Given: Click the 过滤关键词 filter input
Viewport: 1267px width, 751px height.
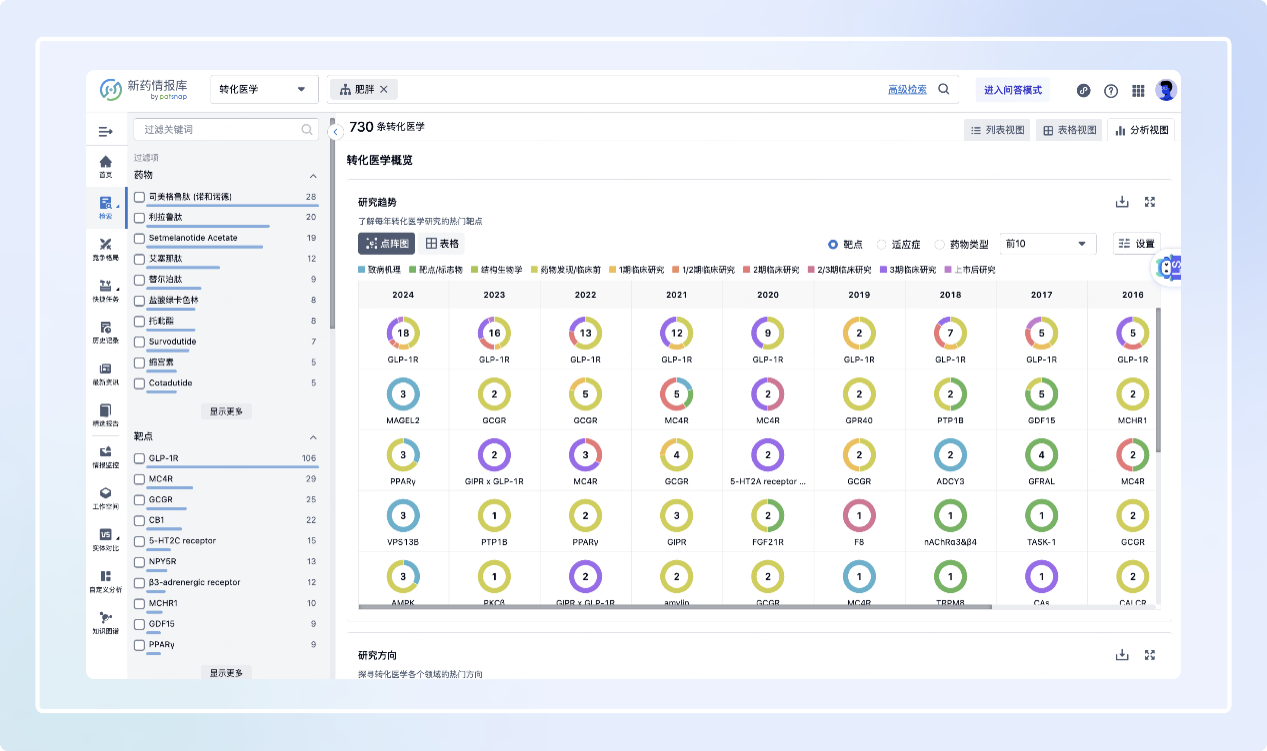Looking at the screenshot, I should tap(225, 129).
